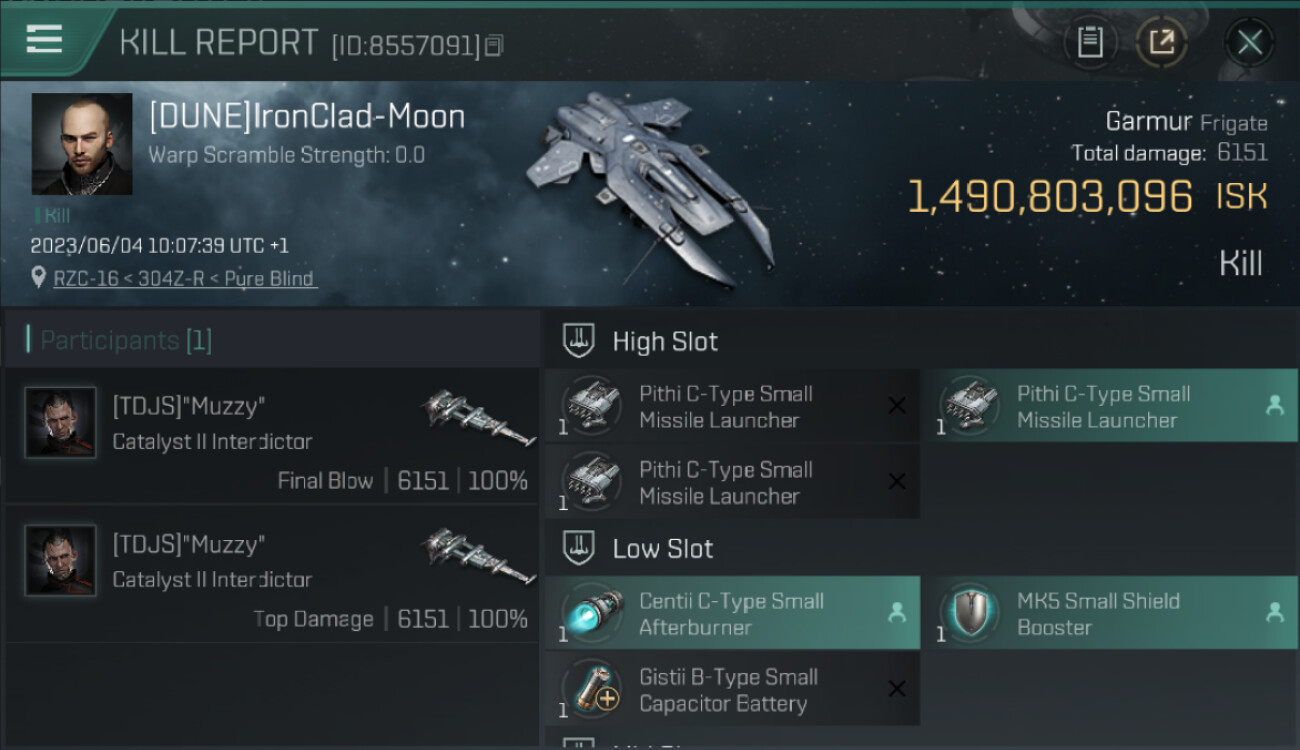This screenshot has width=1300, height=750.
Task: Click the clipboard report icon
Action: (1089, 42)
